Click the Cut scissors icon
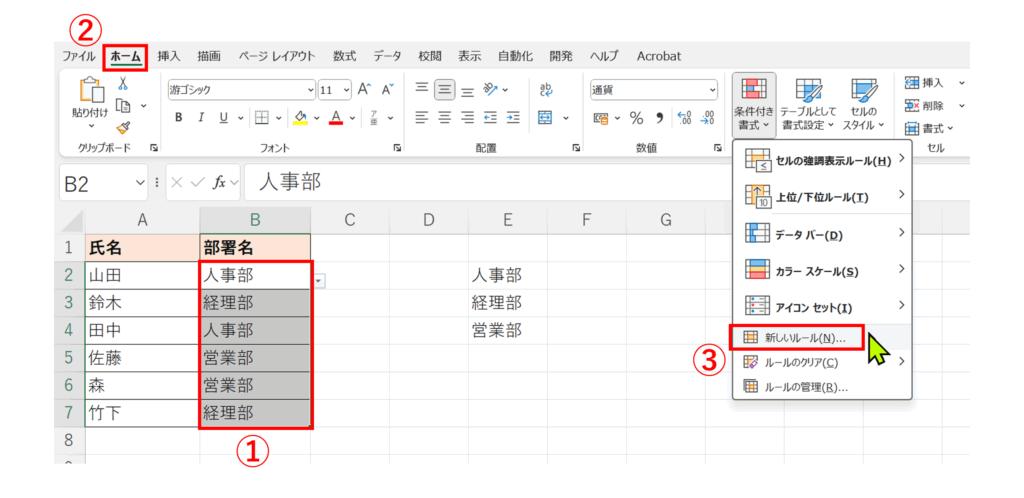Screen dimensions: 1024x498 123,84
